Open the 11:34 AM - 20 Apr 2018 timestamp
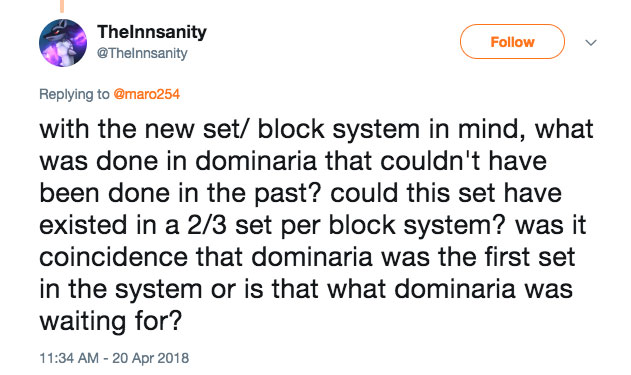 114,358
